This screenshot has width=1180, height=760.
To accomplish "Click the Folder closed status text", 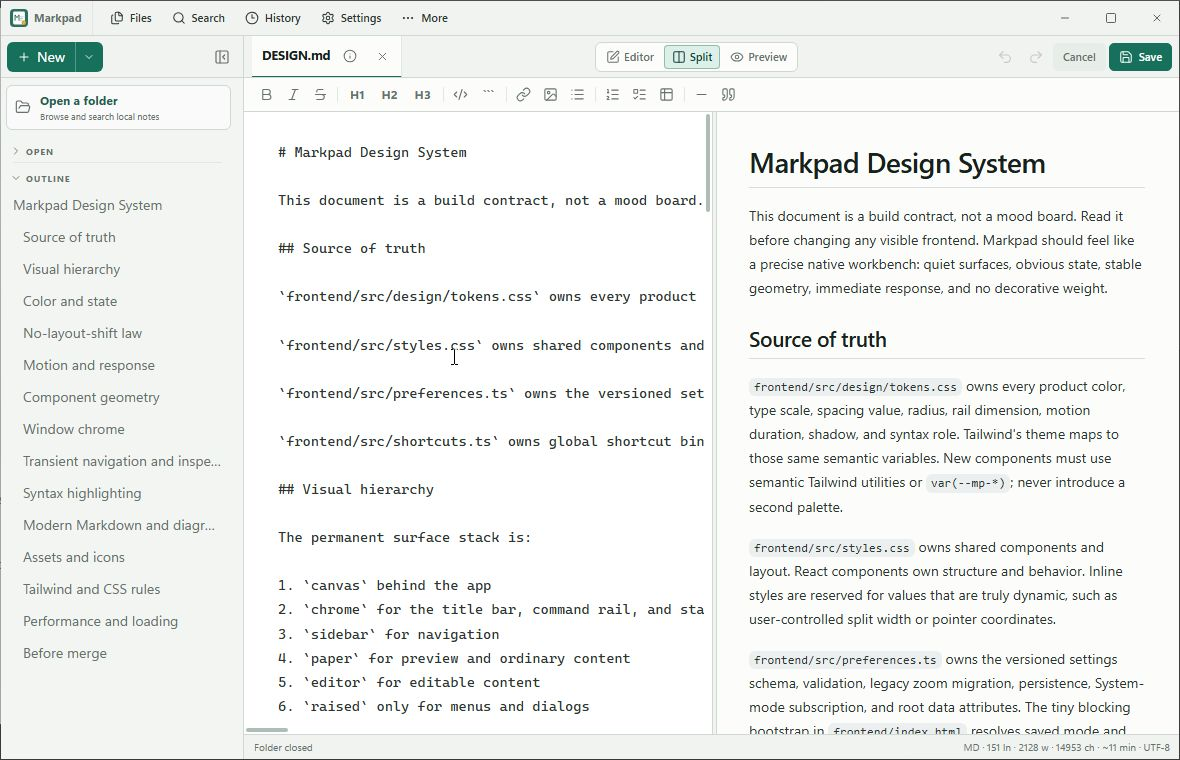I will 283,747.
